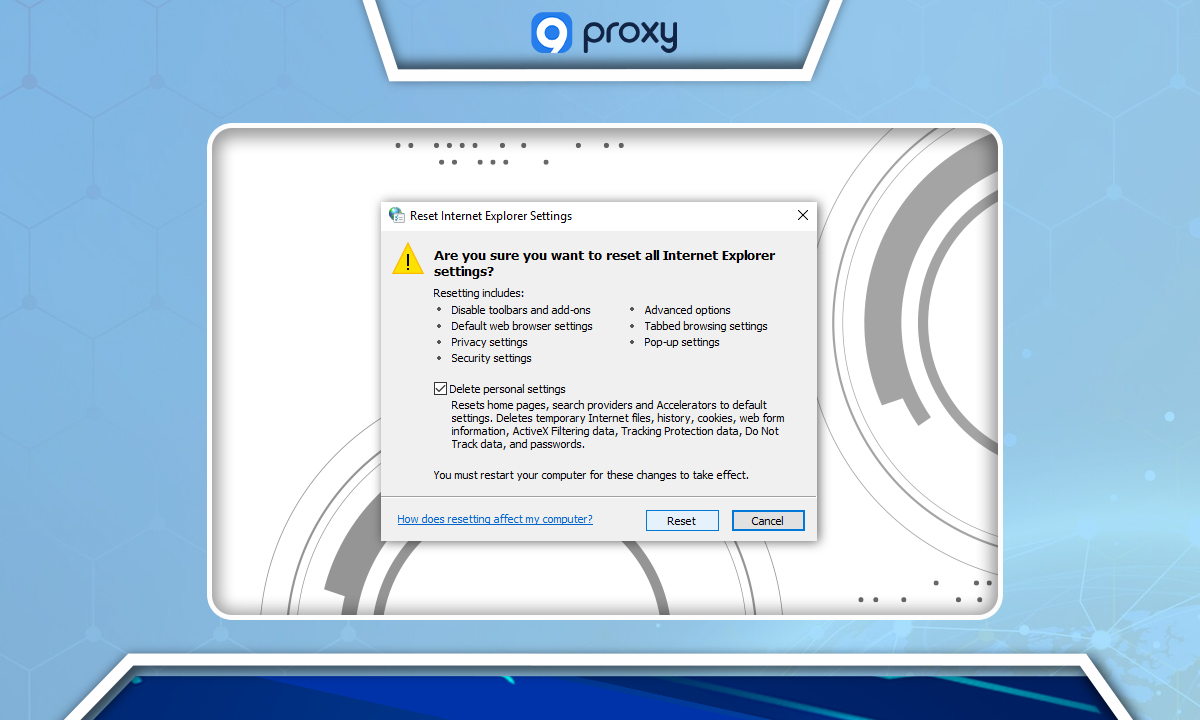Image resolution: width=1200 pixels, height=720 pixels.
Task: Uncheck the Delete personal settings checkbox
Action: (x=440, y=388)
